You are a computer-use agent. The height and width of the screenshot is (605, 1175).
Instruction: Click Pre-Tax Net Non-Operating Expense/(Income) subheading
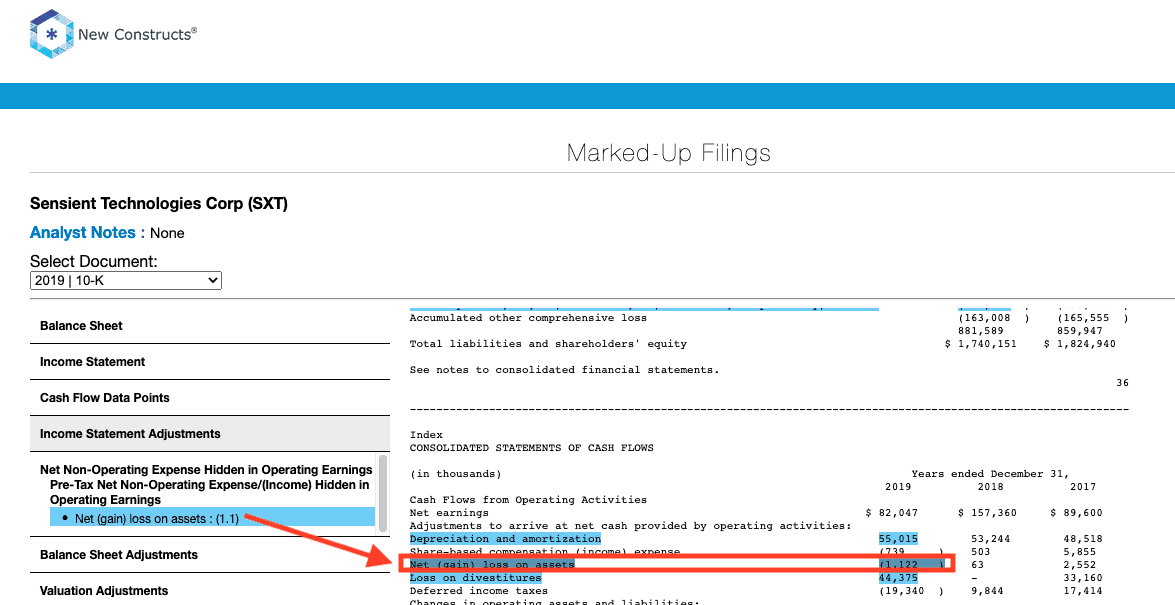[x=210, y=493]
